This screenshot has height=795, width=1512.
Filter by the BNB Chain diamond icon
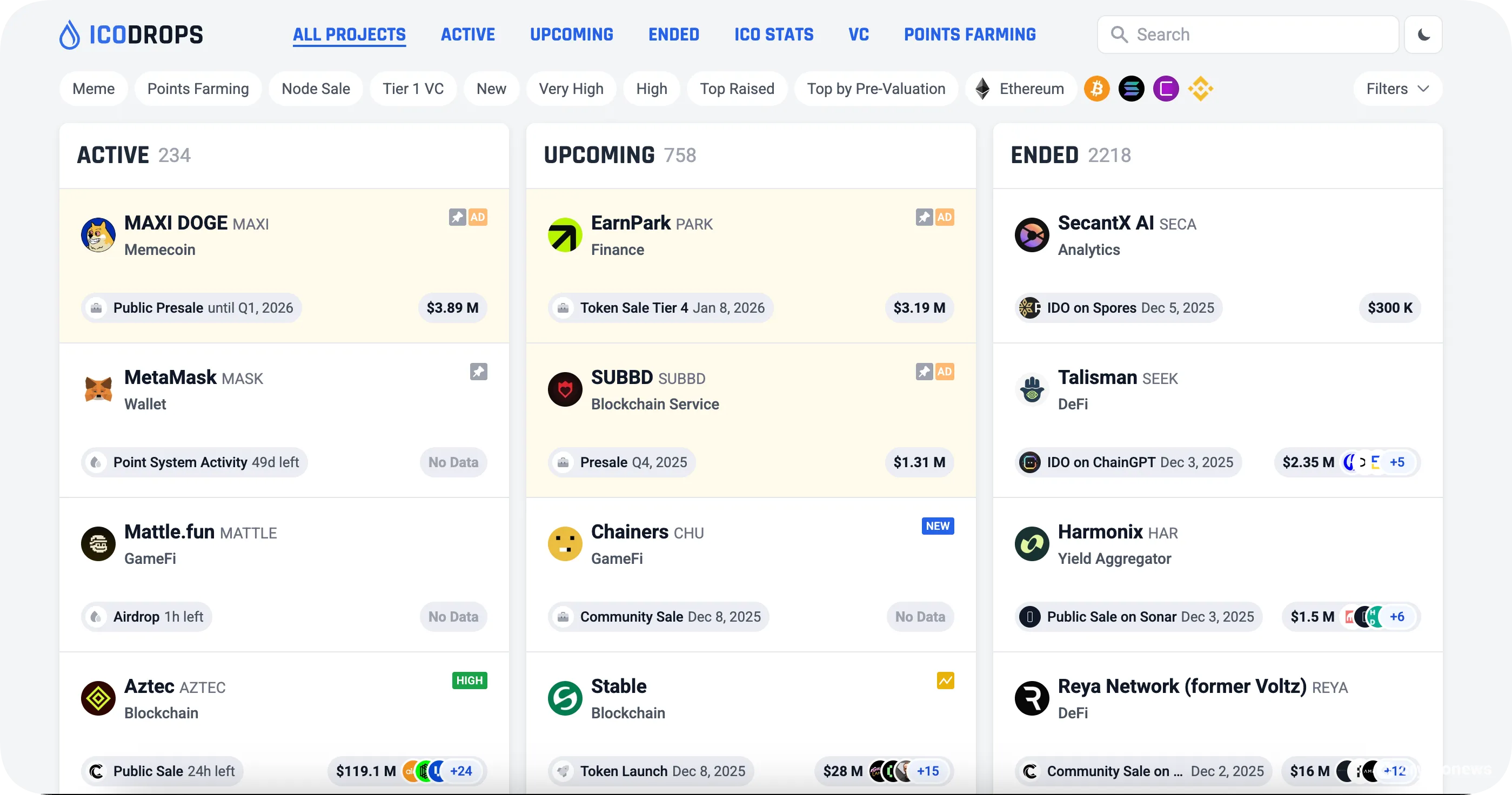click(1201, 88)
